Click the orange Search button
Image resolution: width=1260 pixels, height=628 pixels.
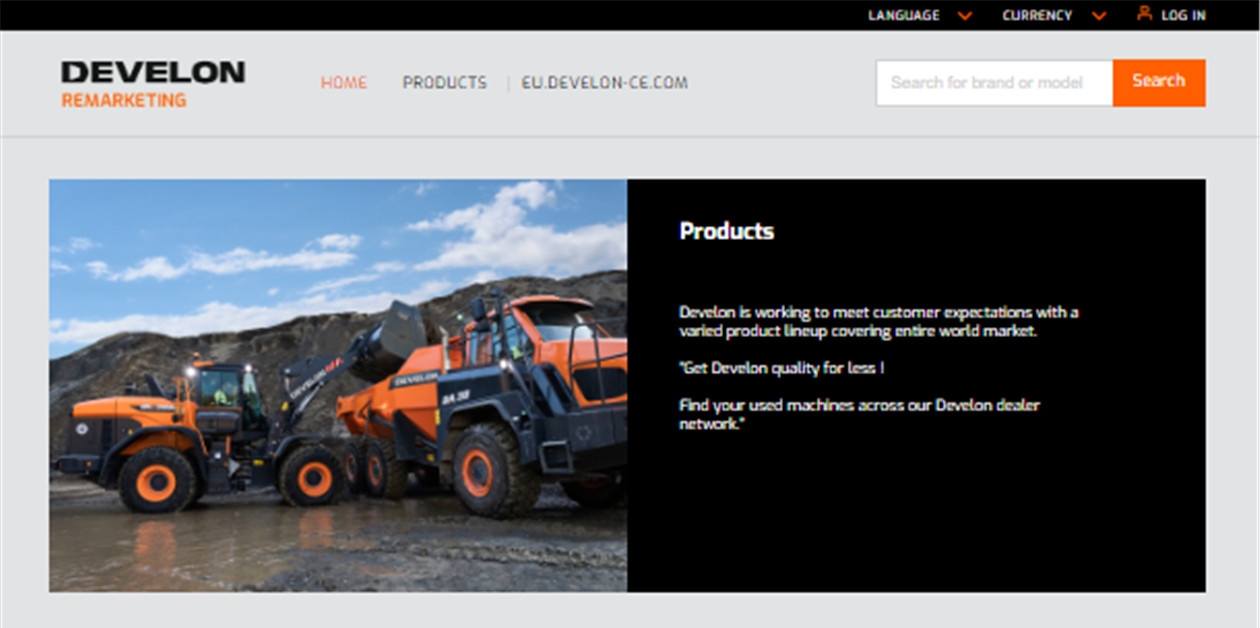pyautogui.click(x=1159, y=82)
